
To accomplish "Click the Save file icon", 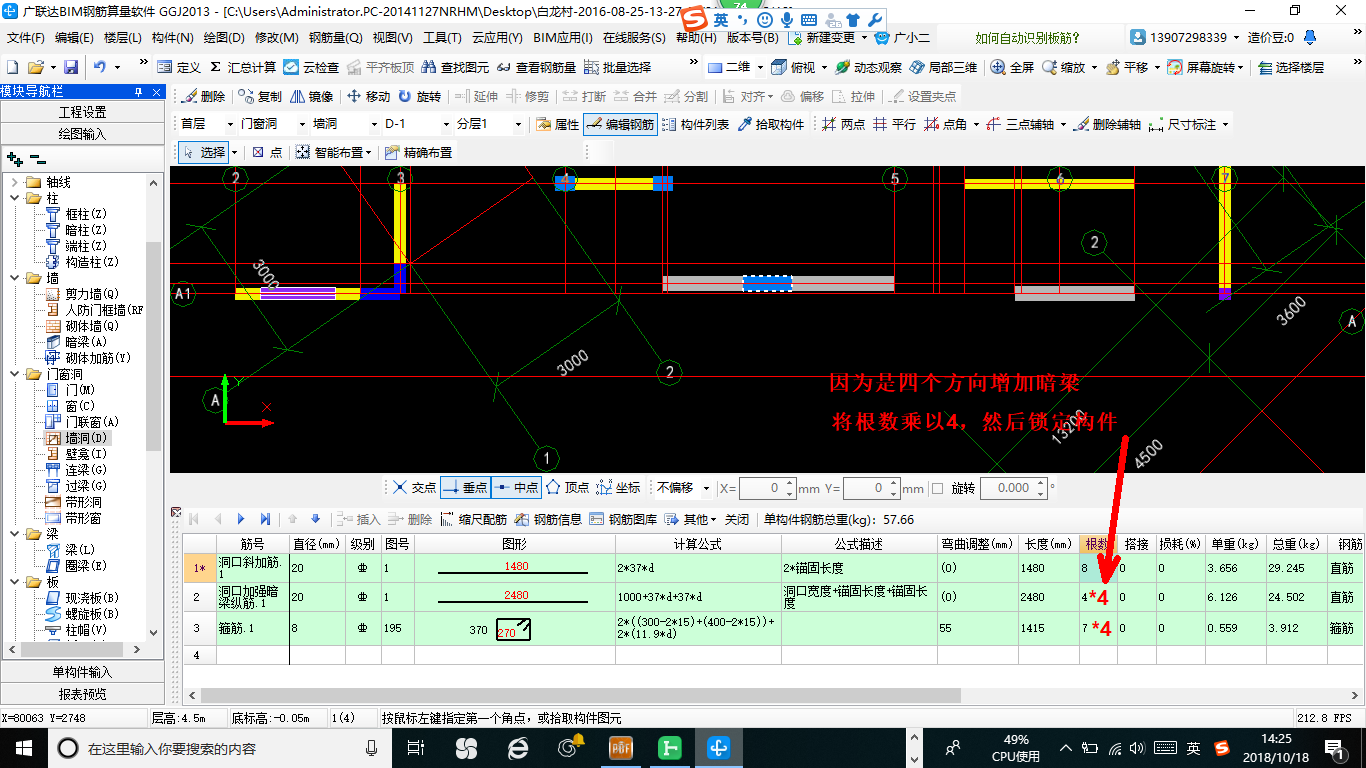I will point(71,67).
